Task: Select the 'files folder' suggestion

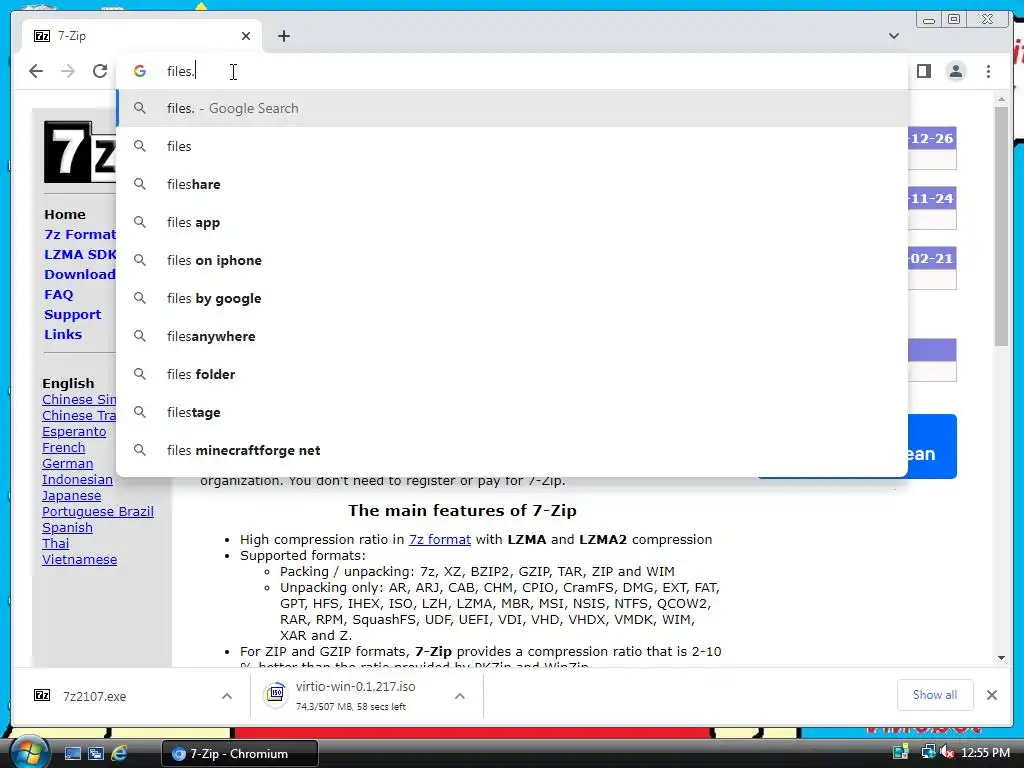Action: 513,374
